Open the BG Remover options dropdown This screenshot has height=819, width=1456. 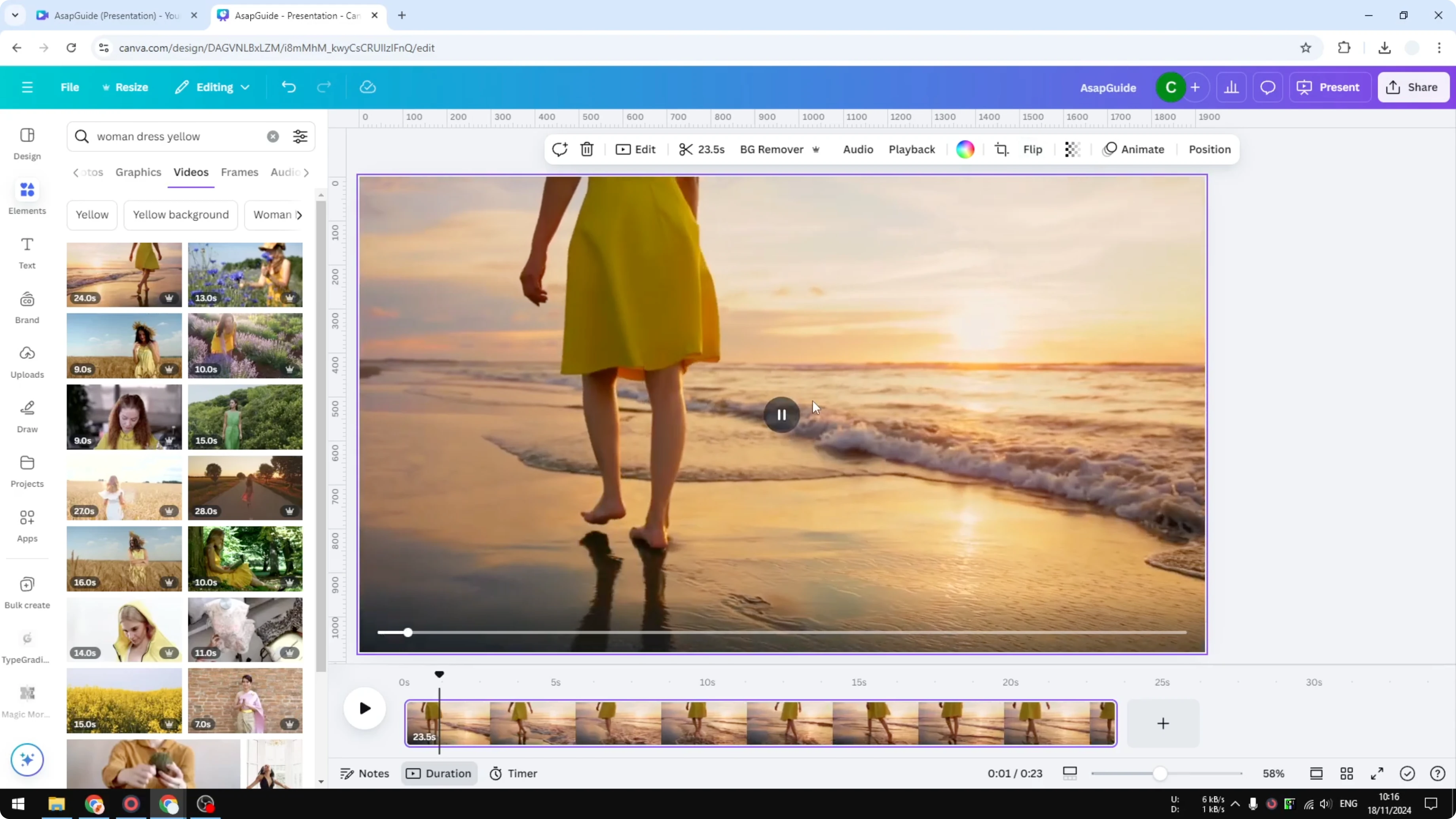815,149
